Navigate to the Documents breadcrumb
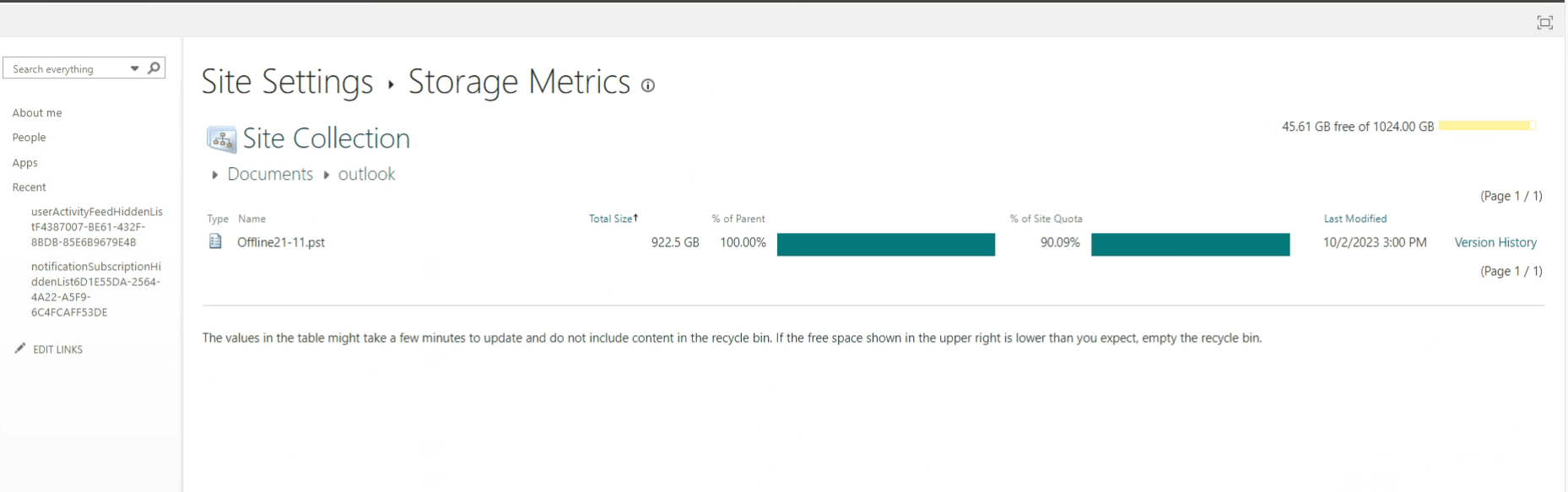 point(270,175)
